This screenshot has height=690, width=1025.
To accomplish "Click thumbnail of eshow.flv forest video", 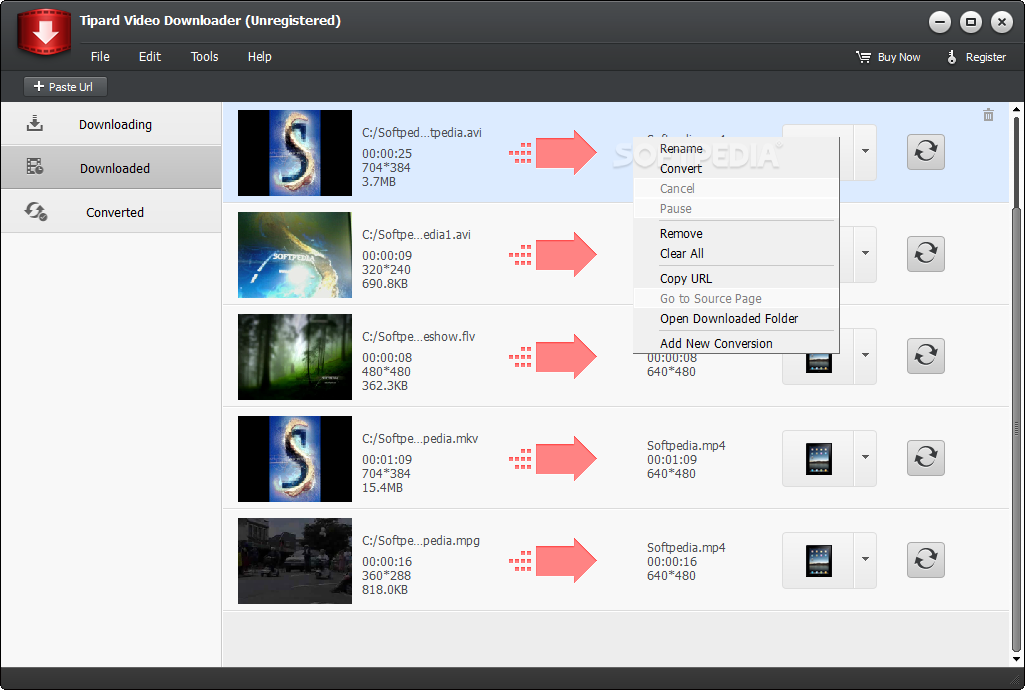I will 295,357.
